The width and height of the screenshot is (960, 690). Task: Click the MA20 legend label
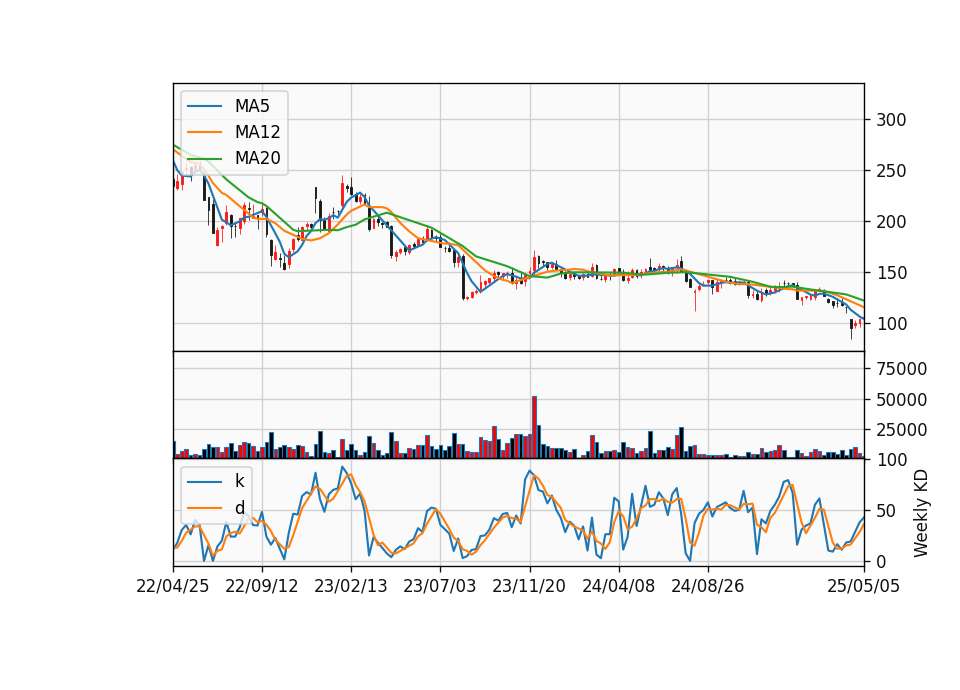tap(257, 158)
